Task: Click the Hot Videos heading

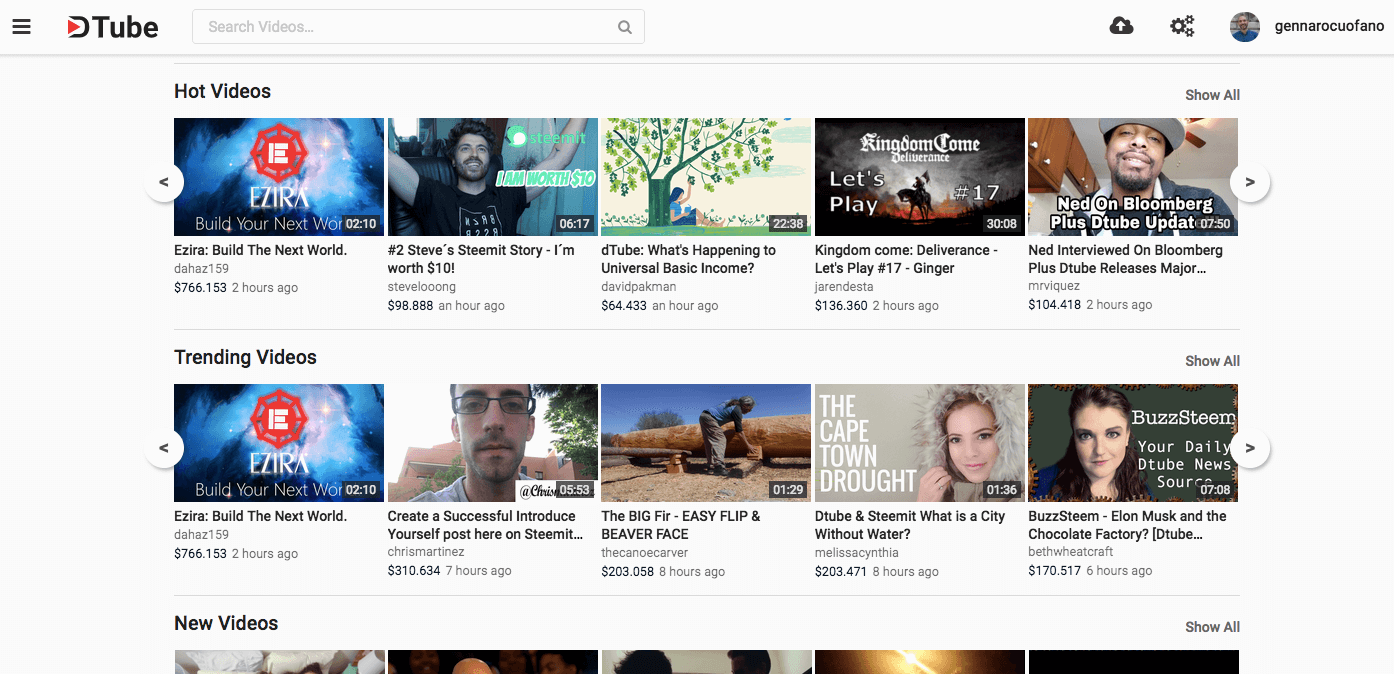Action: pyautogui.click(x=222, y=91)
